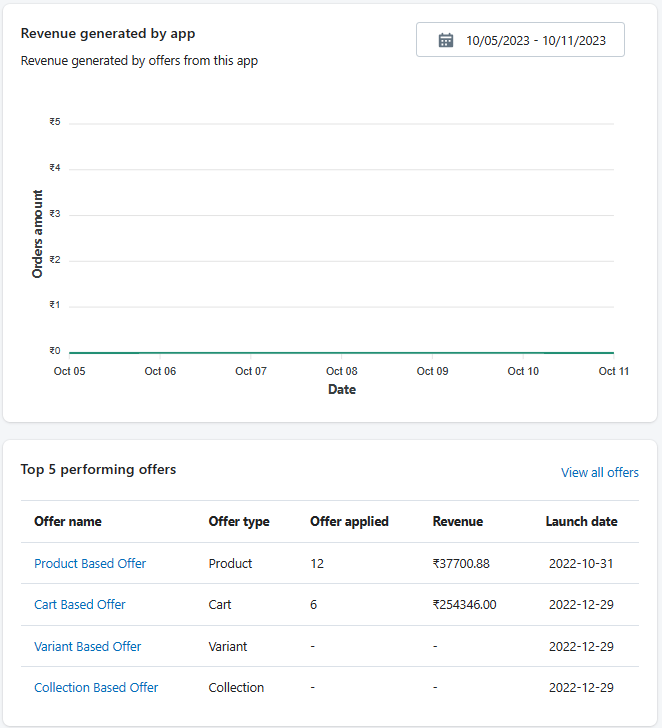This screenshot has height=728, width=662.
Task: Click the View all offers link
Action: pos(599,473)
